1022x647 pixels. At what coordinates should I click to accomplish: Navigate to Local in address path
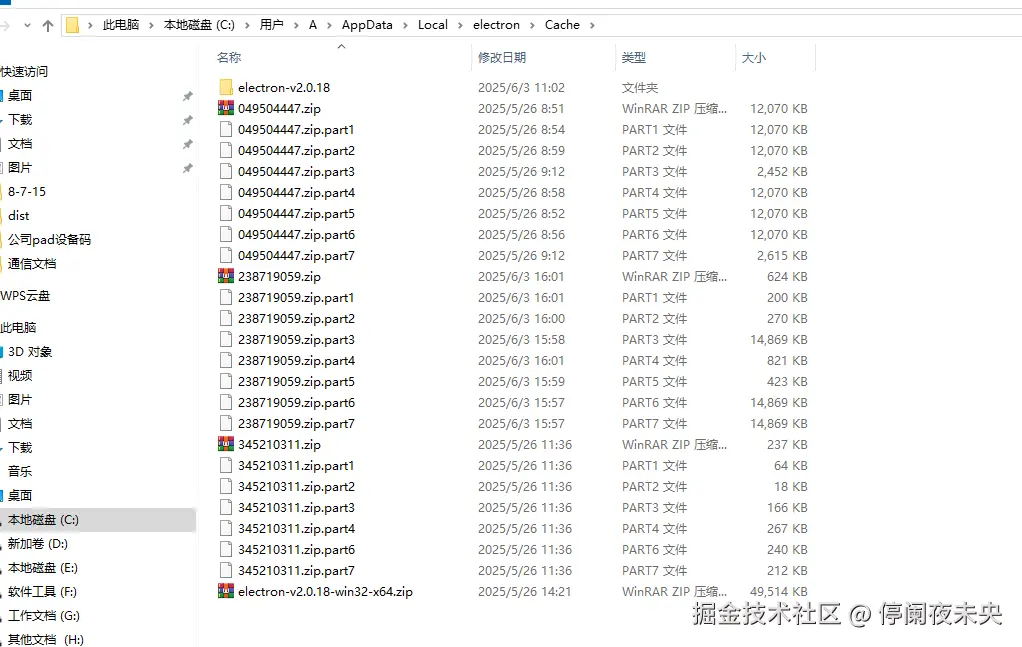tap(433, 25)
